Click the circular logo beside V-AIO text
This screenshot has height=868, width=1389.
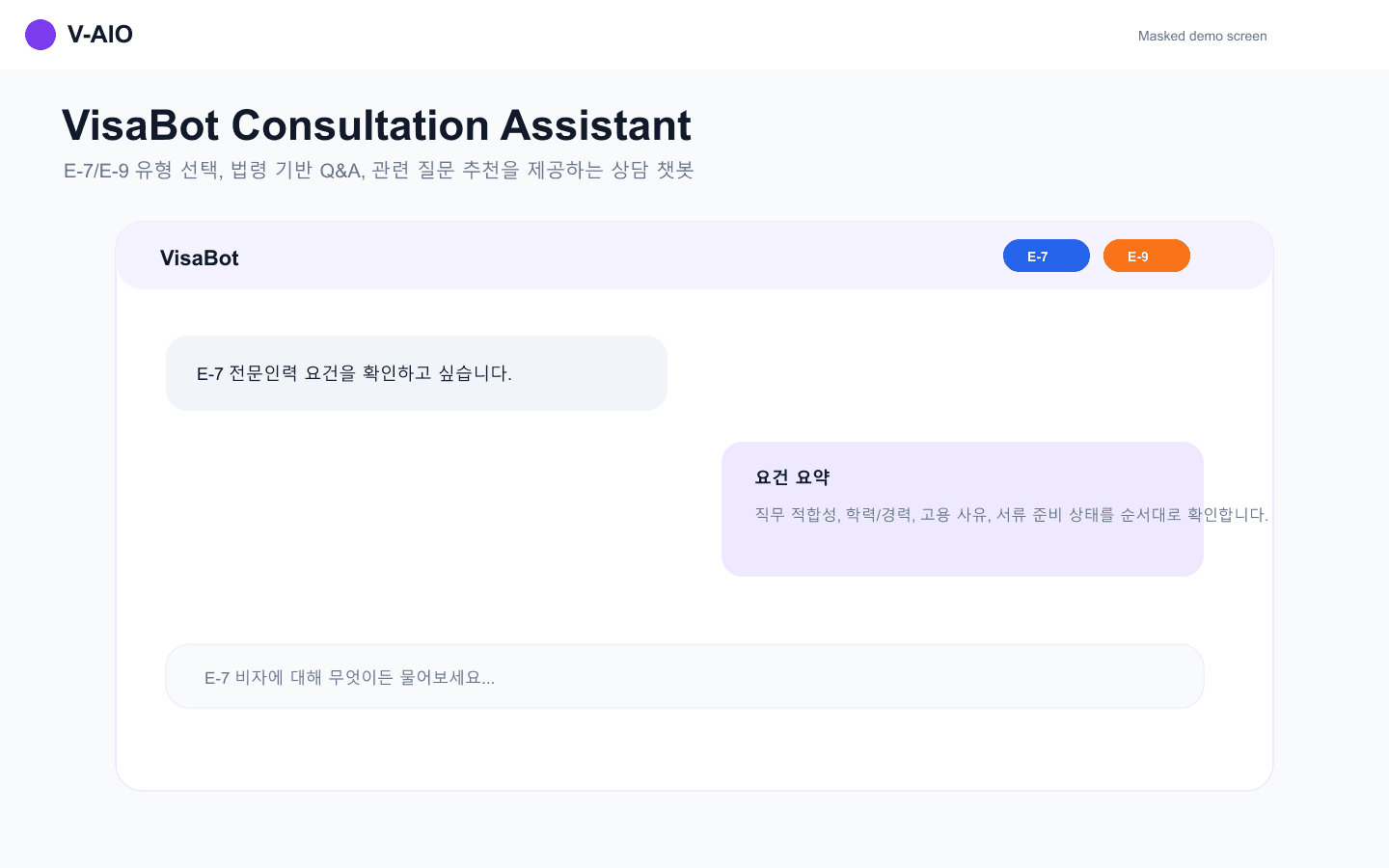coord(41,35)
